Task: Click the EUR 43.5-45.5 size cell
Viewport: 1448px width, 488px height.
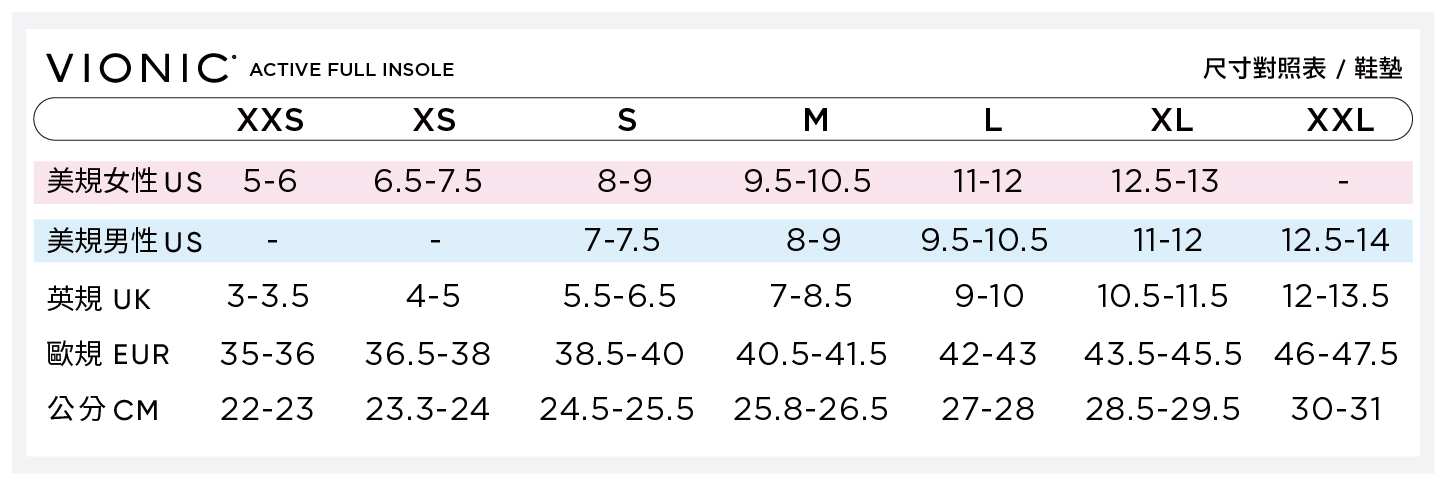Action: pyautogui.click(x=1163, y=354)
